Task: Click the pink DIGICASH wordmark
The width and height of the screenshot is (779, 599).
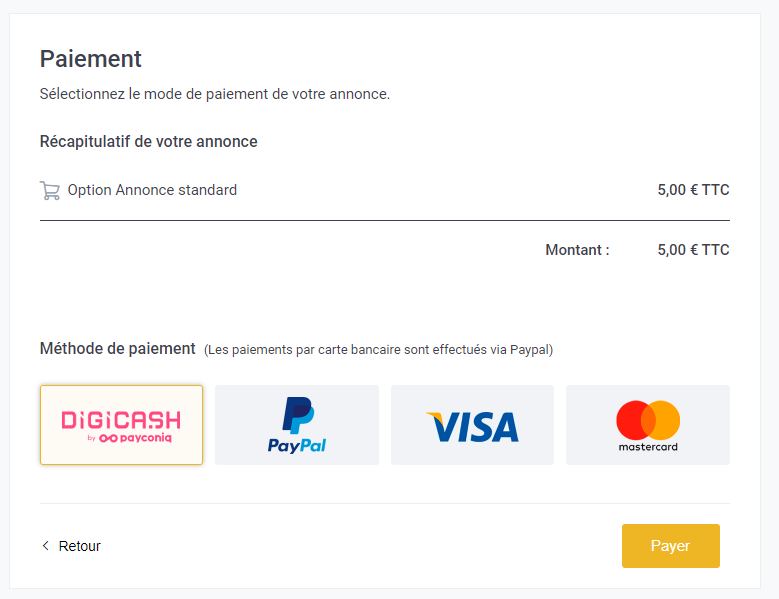Action: click(x=121, y=420)
